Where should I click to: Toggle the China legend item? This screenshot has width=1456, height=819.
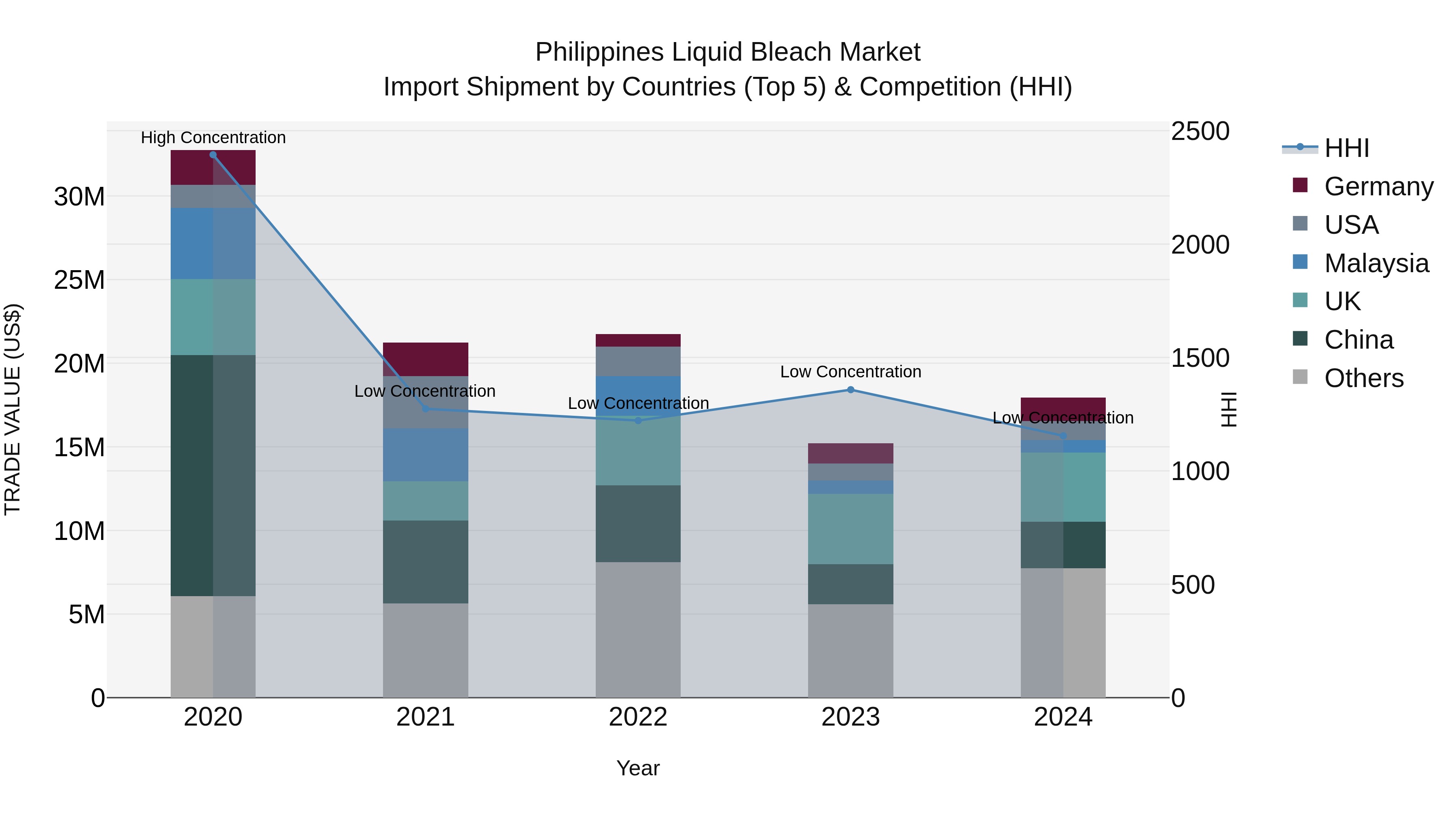1343,340
